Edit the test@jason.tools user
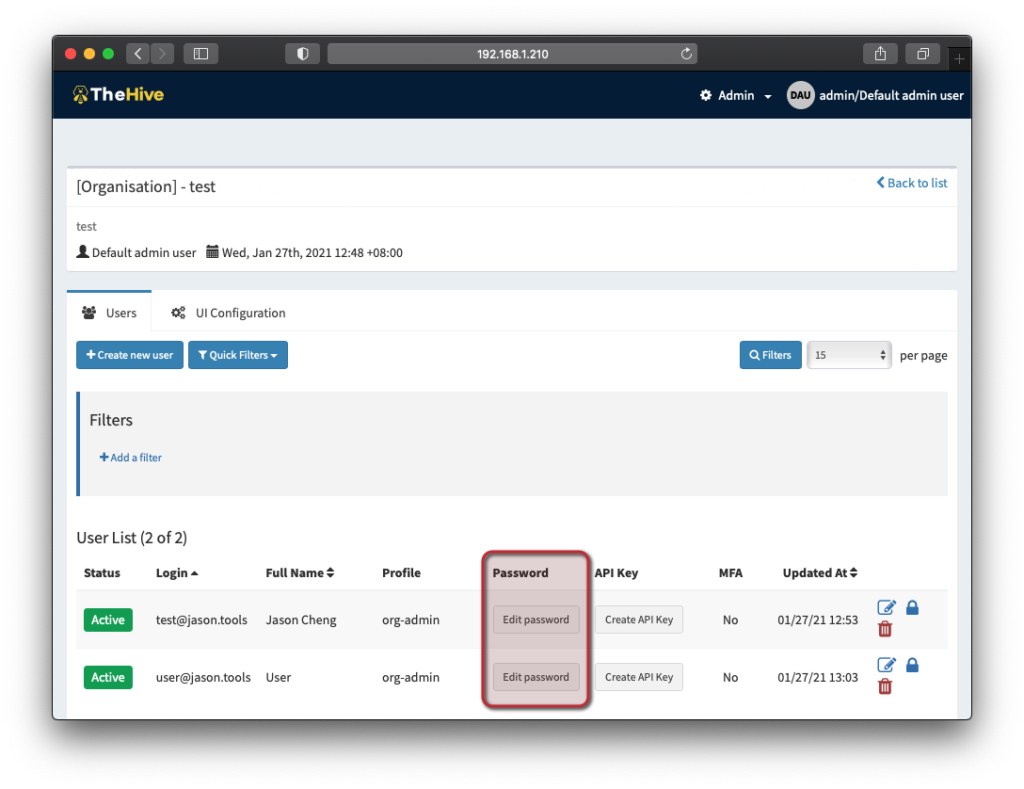Screen dimensions: 1024x789 (x=886, y=607)
